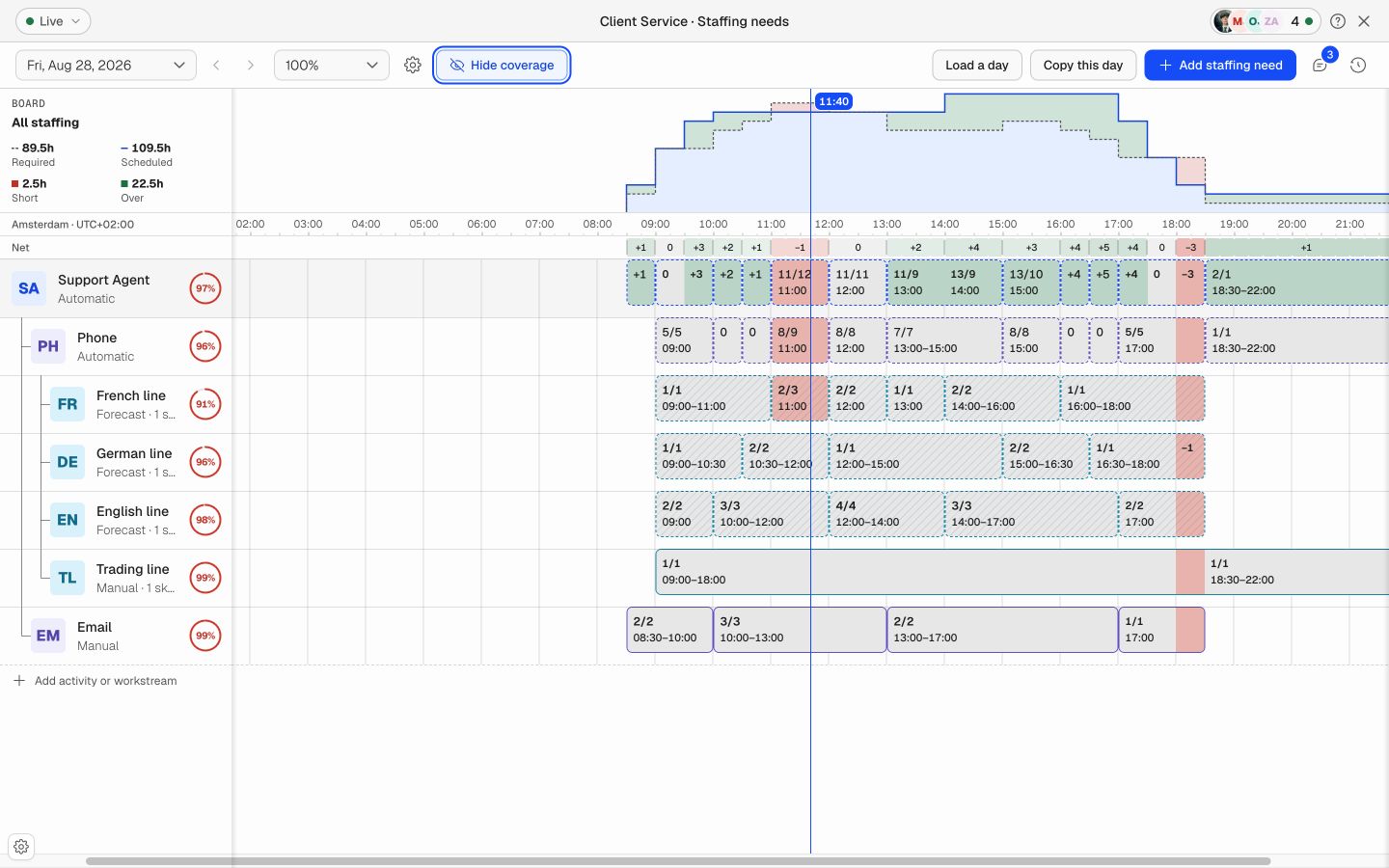The height and width of the screenshot is (868, 1389).
Task: Select French line block 09:00–11:00
Action: click(x=713, y=398)
